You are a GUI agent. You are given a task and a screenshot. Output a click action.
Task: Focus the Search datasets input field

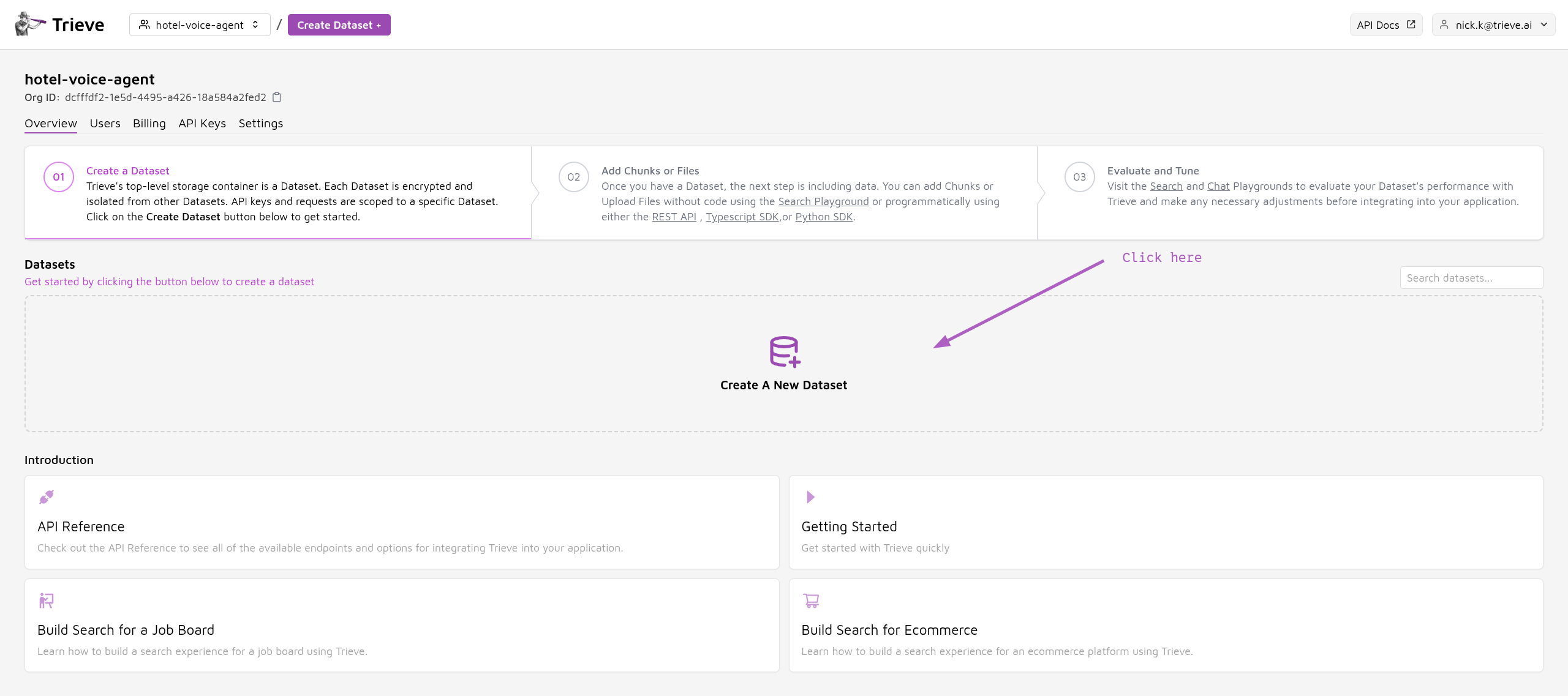click(x=1471, y=277)
